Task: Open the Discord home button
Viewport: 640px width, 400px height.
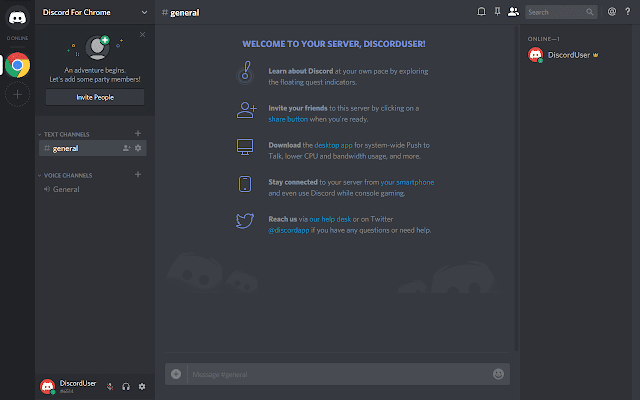Action: [x=17, y=17]
